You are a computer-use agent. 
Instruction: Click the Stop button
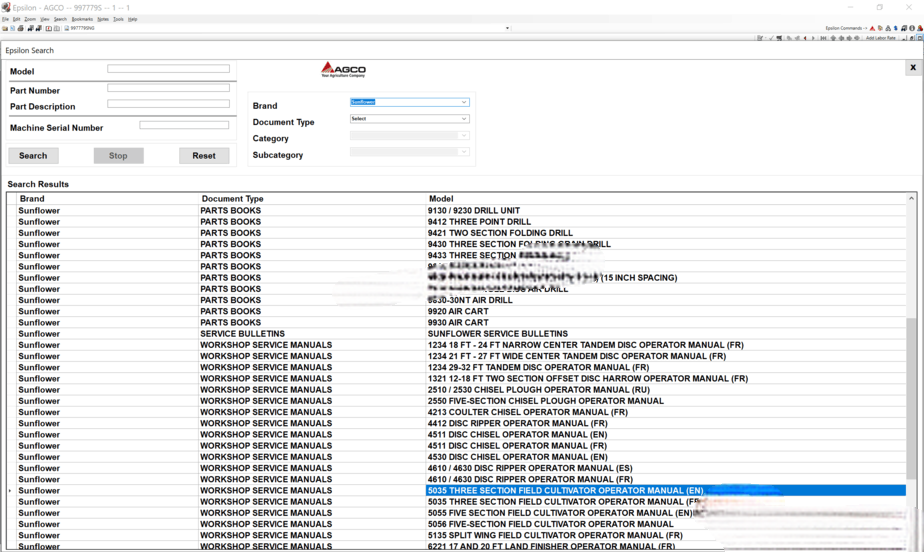click(118, 156)
